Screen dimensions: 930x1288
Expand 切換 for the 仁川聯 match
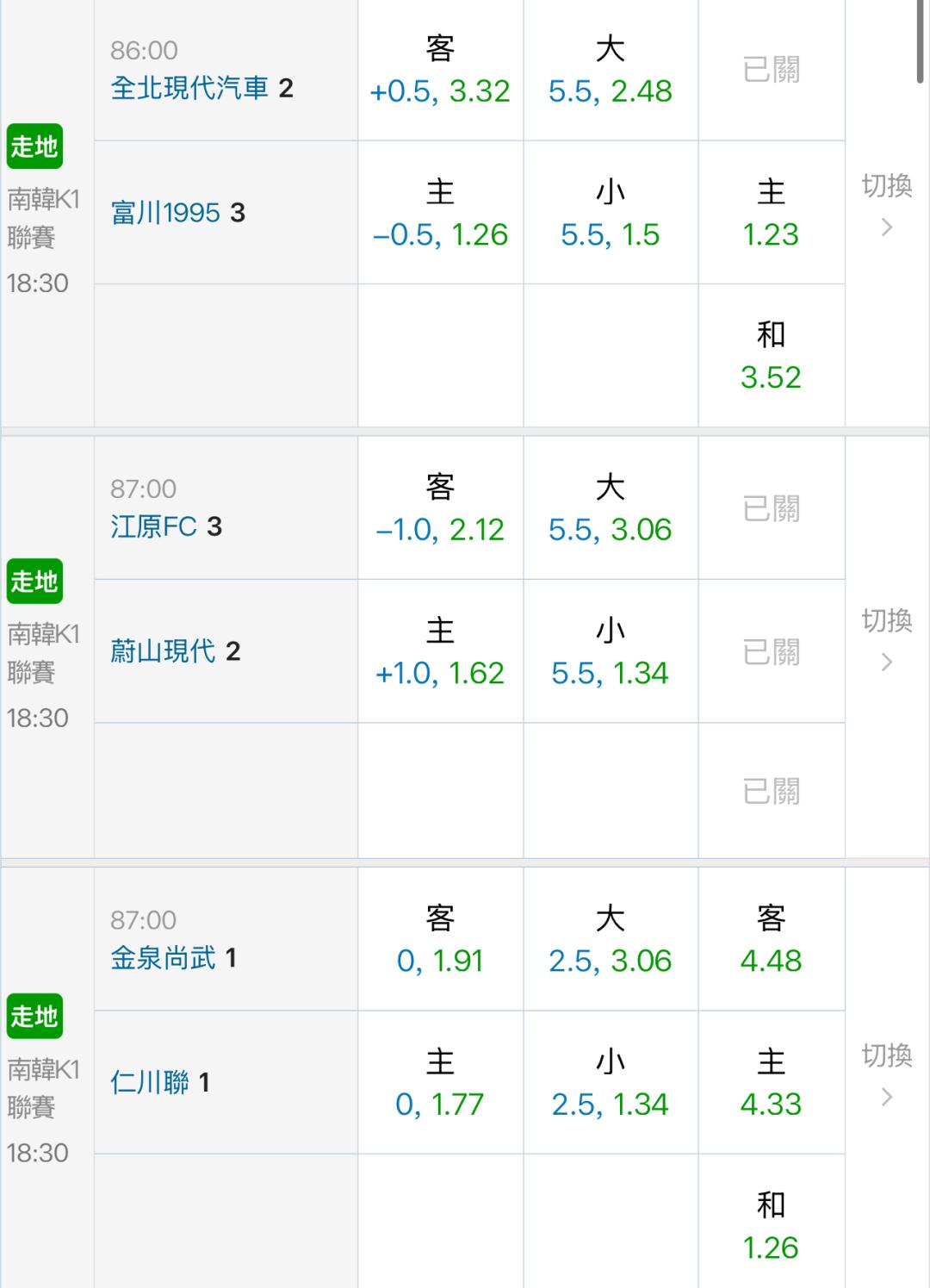point(887,1075)
